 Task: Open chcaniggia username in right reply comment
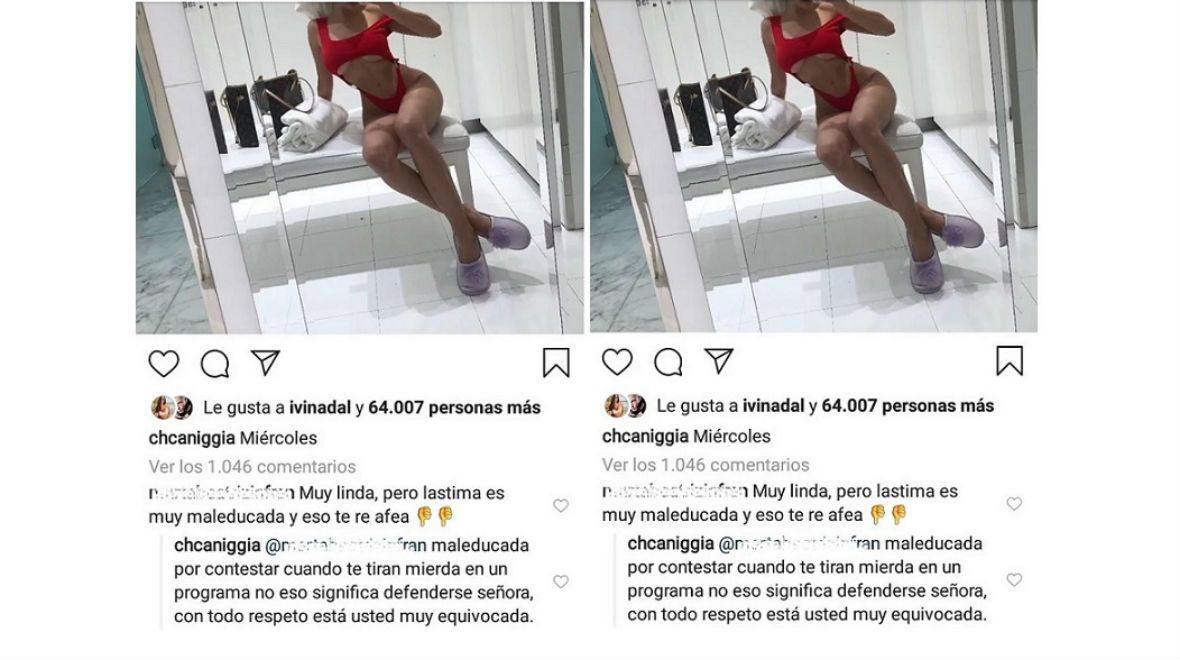pos(671,543)
